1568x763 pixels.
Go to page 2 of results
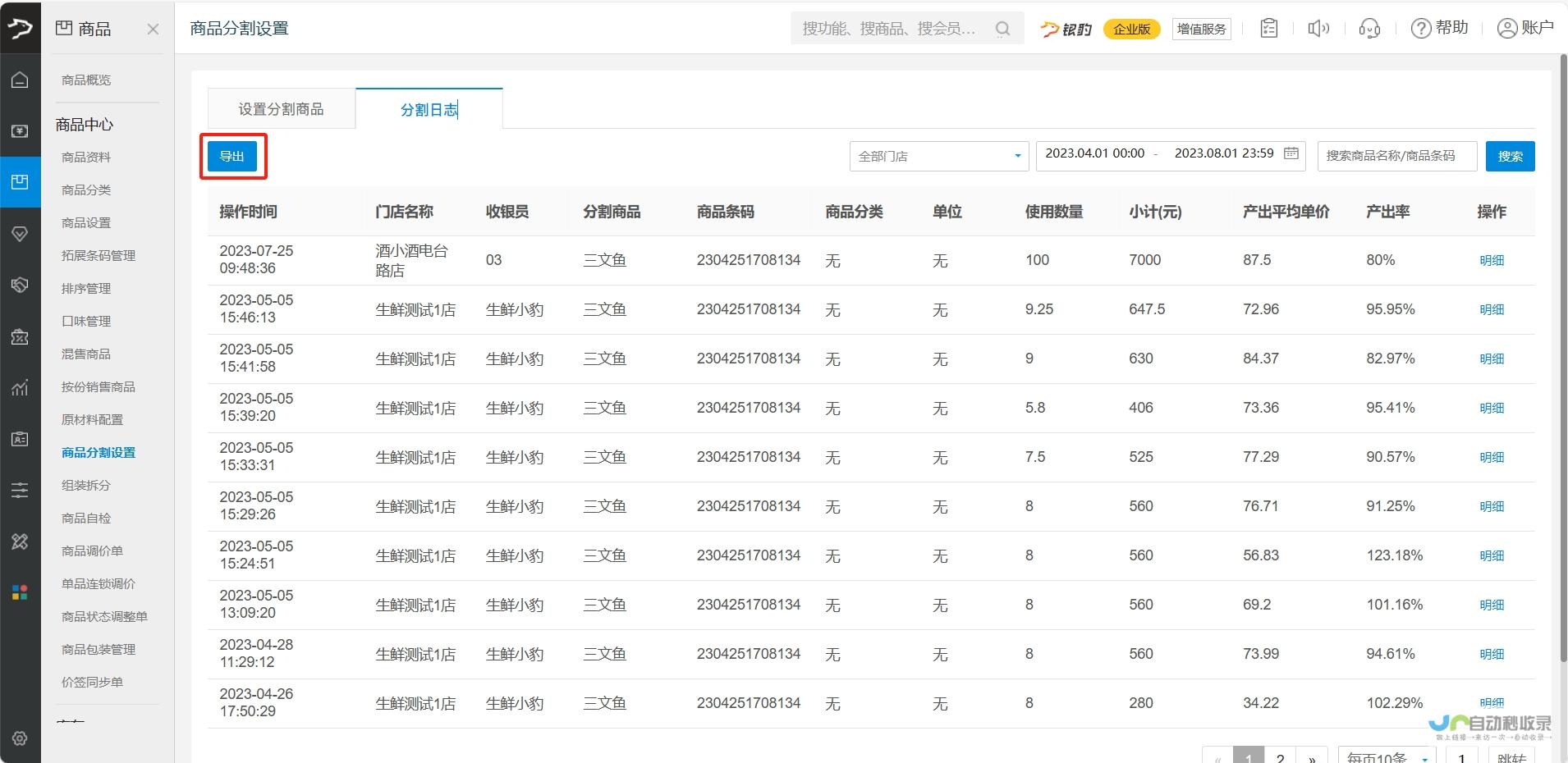click(x=1280, y=756)
